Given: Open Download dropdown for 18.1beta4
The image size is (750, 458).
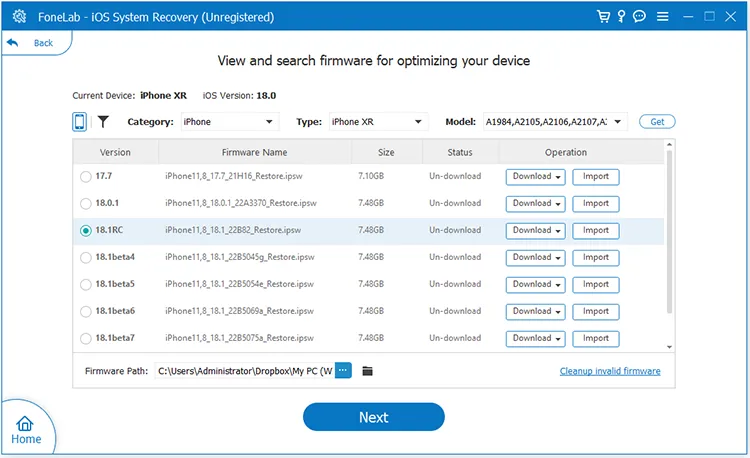Looking at the screenshot, I should (536, 258).
